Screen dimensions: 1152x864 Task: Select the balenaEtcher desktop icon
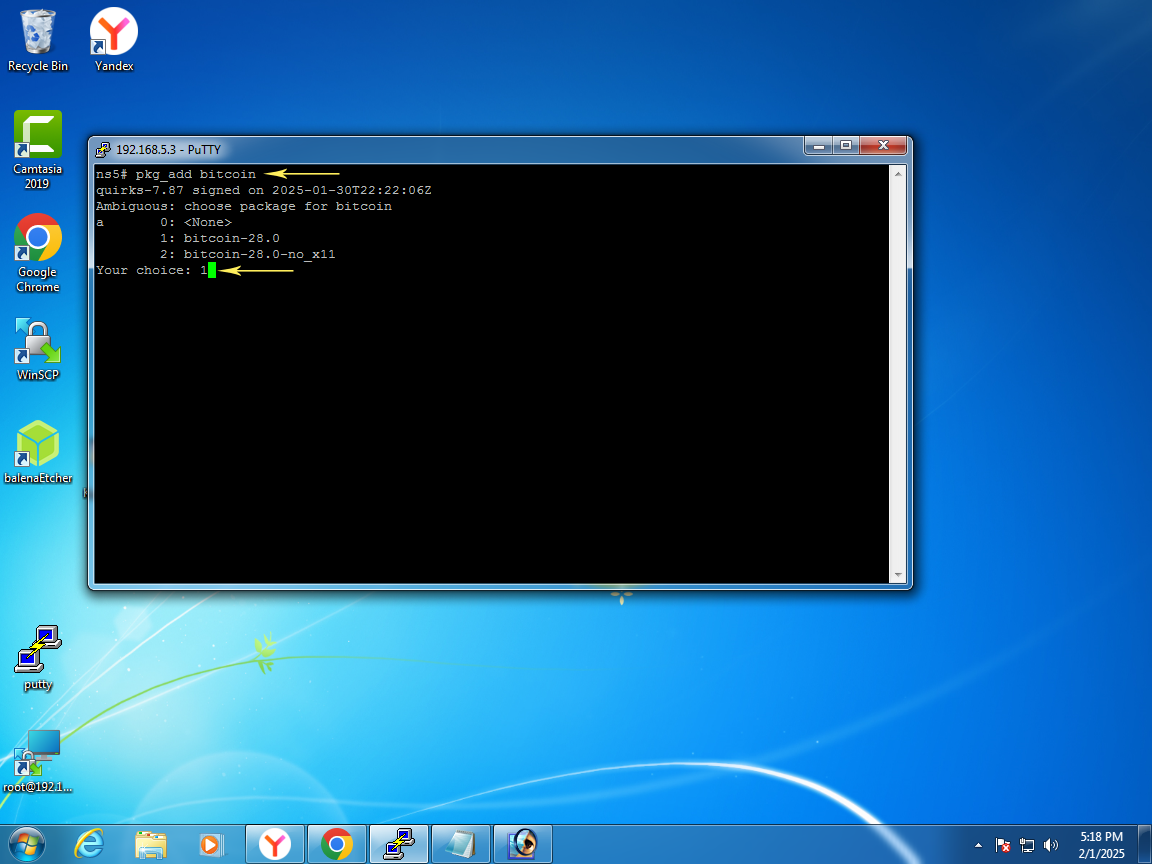click(x=37, y=452)
